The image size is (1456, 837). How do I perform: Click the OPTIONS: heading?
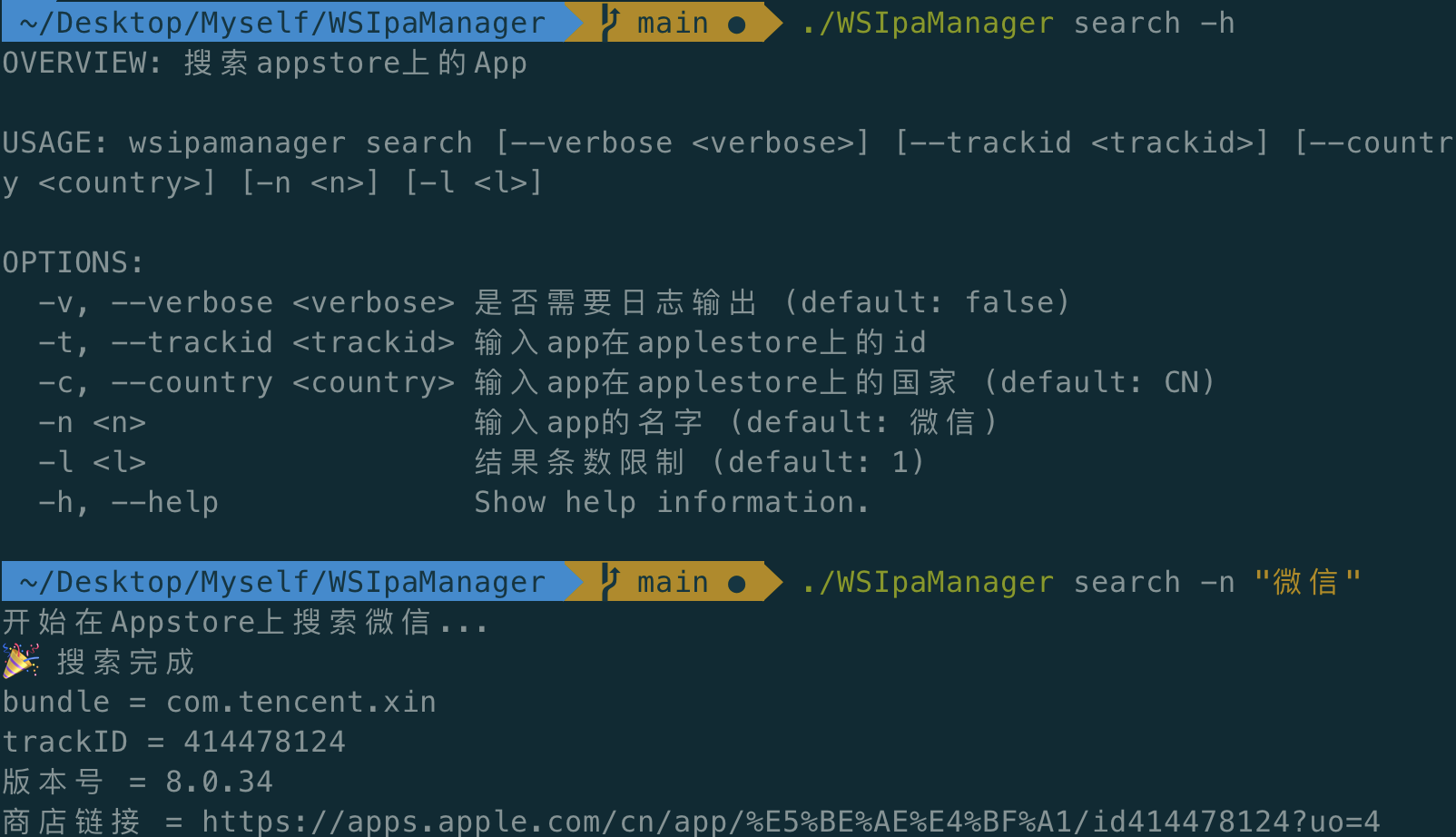coord(74,262)
